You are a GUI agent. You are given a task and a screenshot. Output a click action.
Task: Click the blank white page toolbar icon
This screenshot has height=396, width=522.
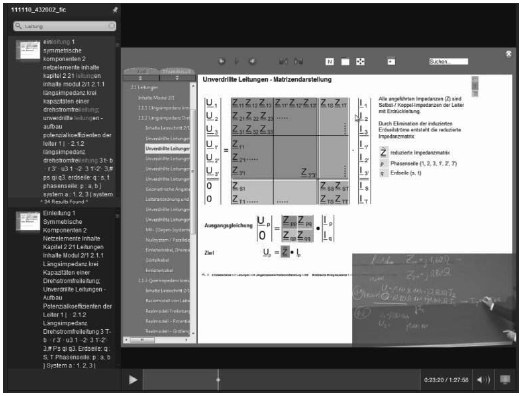coord(345,62)
